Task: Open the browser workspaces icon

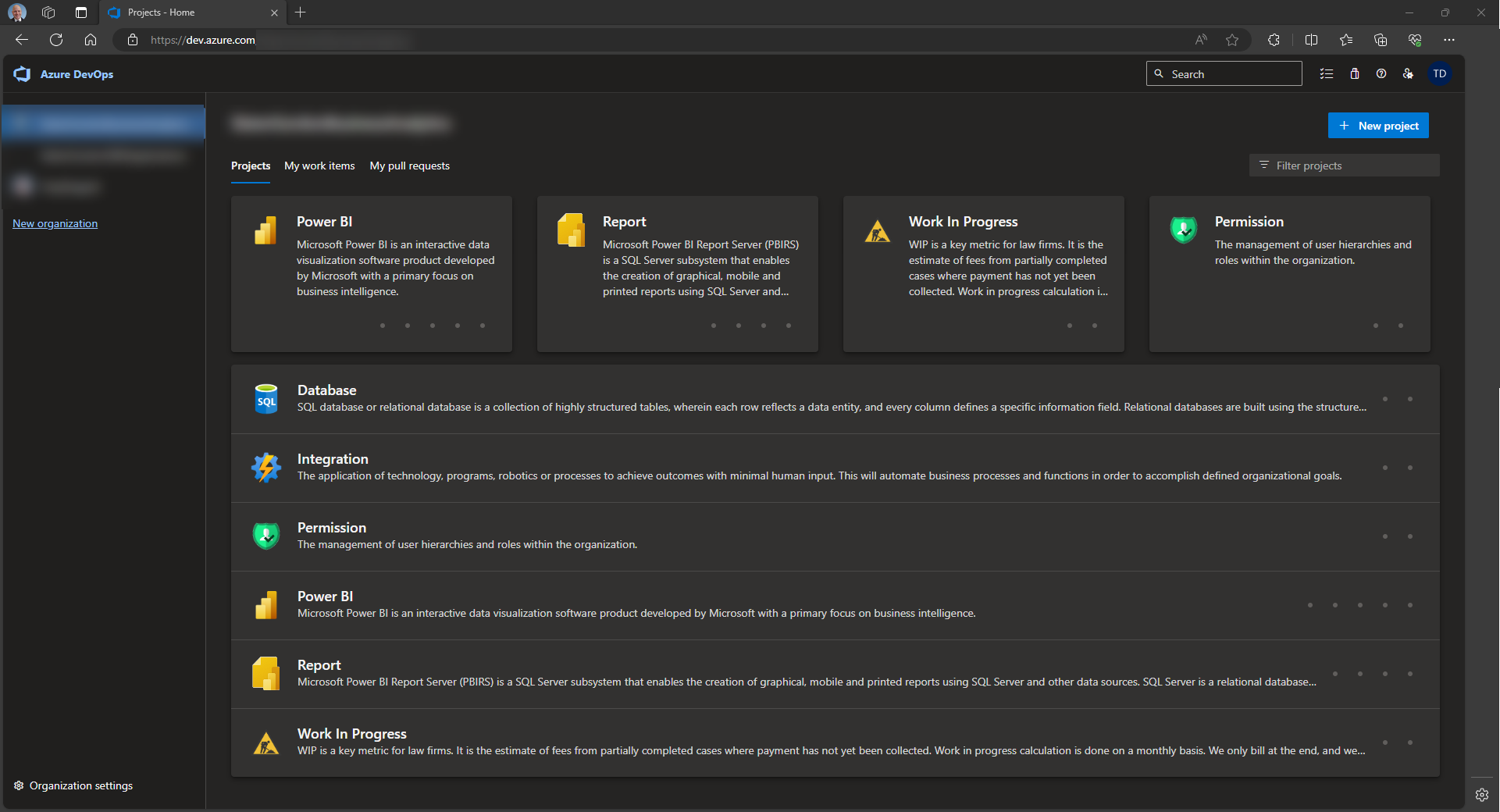Action: pos(48,12)
